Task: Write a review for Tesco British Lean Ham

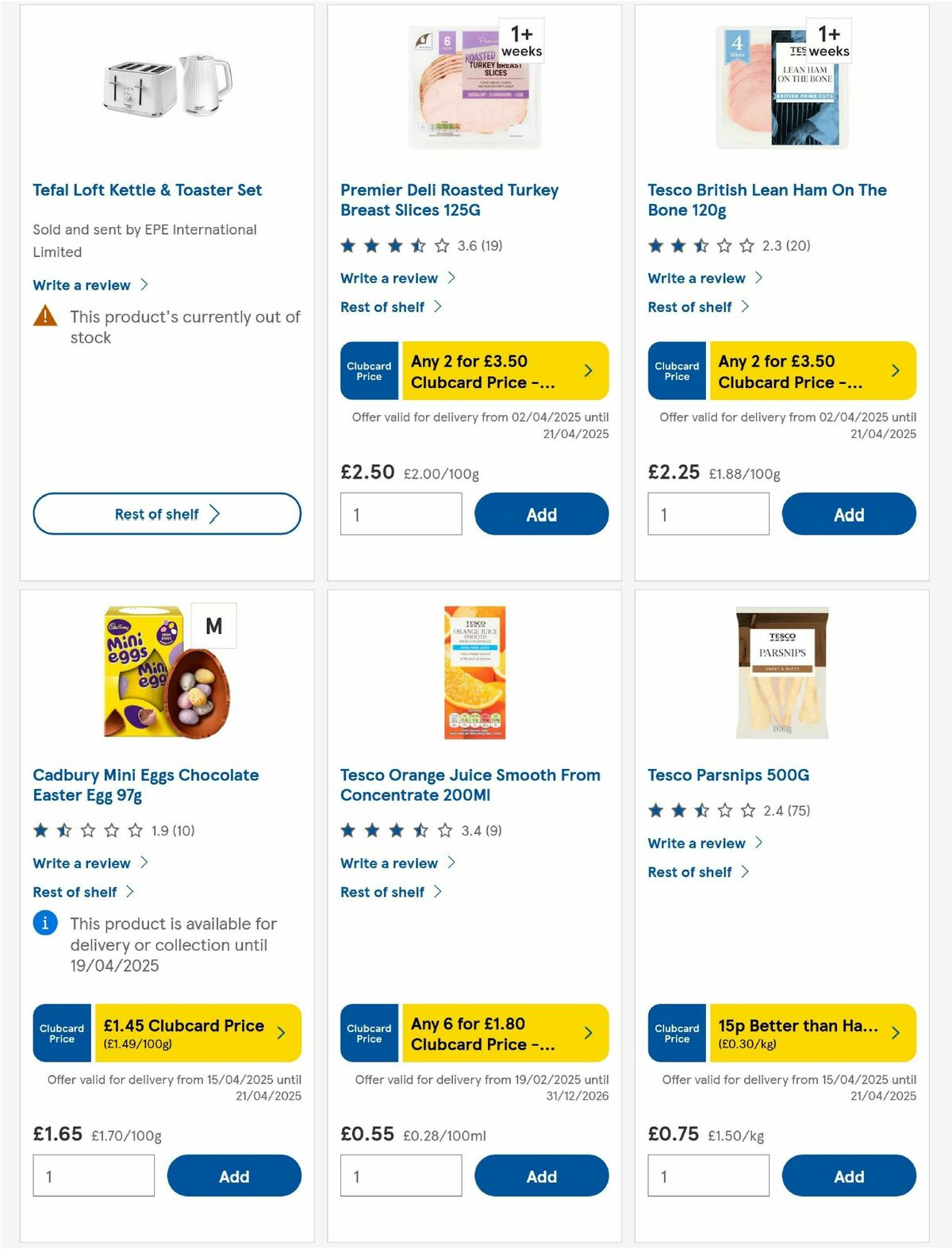Action: (696, 278)
